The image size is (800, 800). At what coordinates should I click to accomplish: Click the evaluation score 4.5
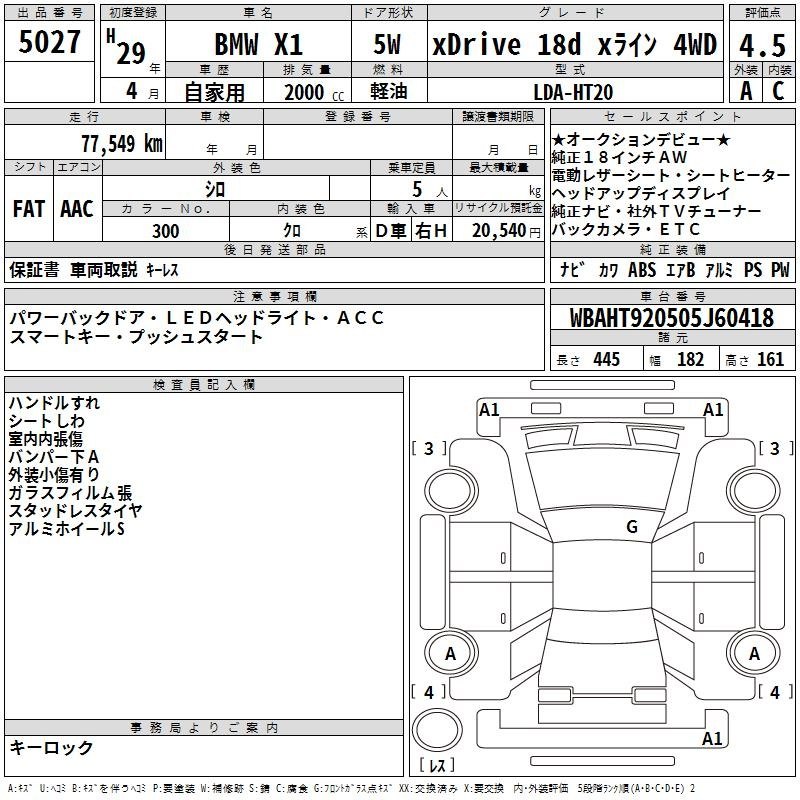[762, 45]
